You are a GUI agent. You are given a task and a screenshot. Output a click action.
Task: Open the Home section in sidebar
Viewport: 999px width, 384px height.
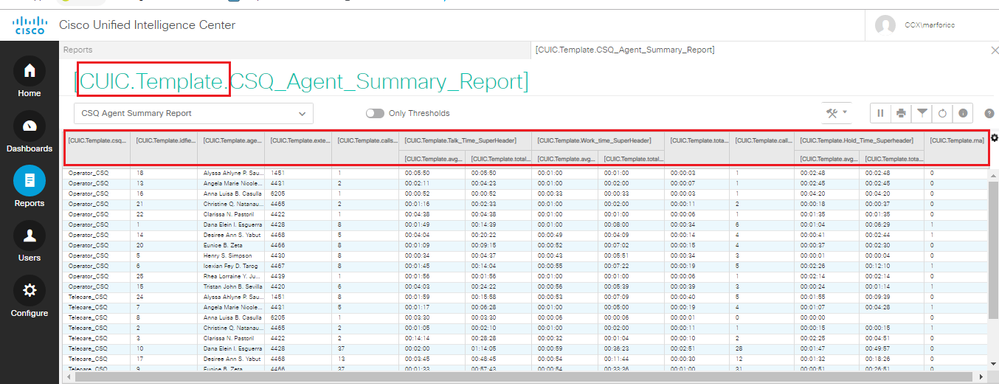[29, 77]
